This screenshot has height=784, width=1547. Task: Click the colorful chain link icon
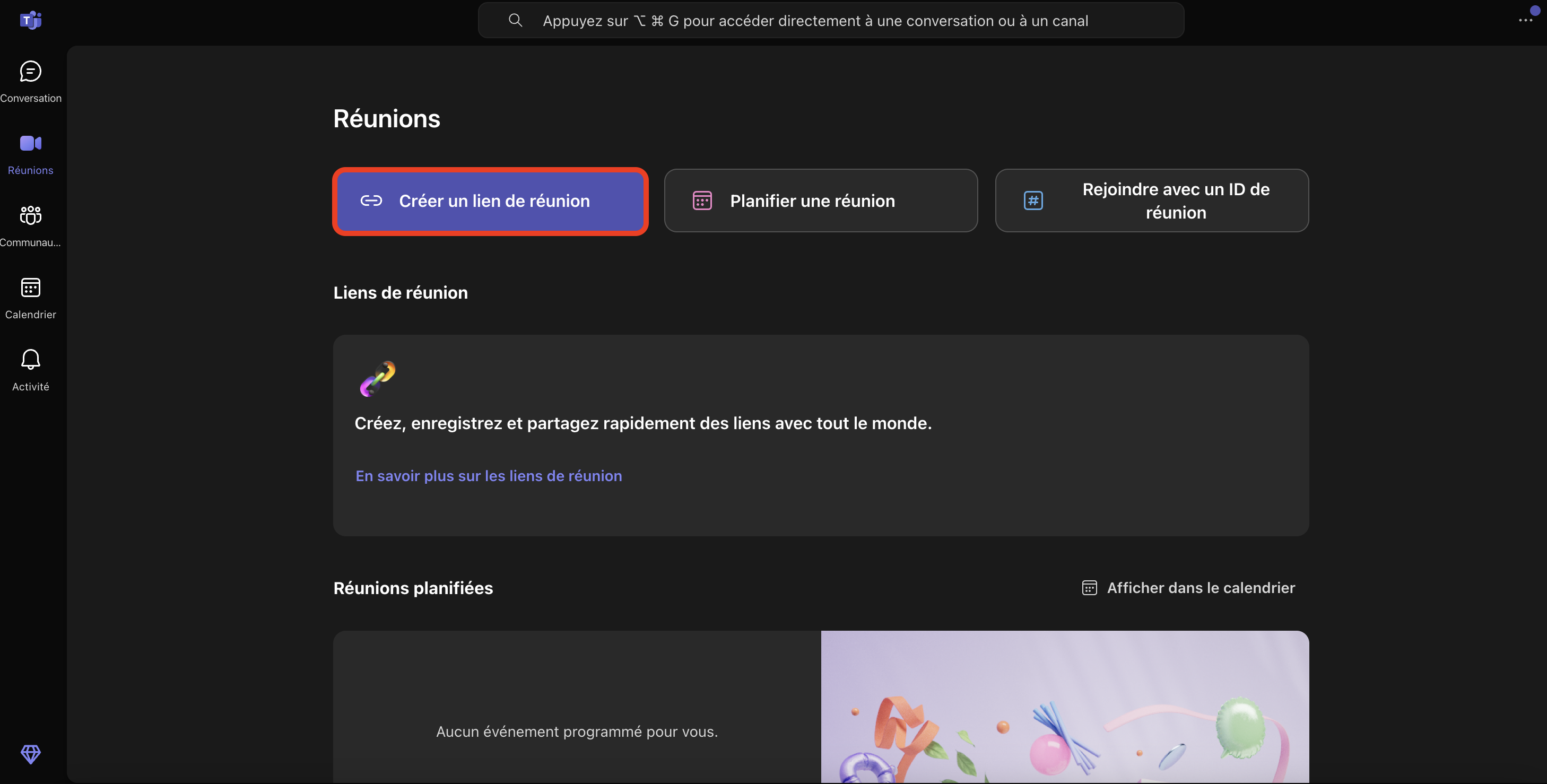point(377,379)
